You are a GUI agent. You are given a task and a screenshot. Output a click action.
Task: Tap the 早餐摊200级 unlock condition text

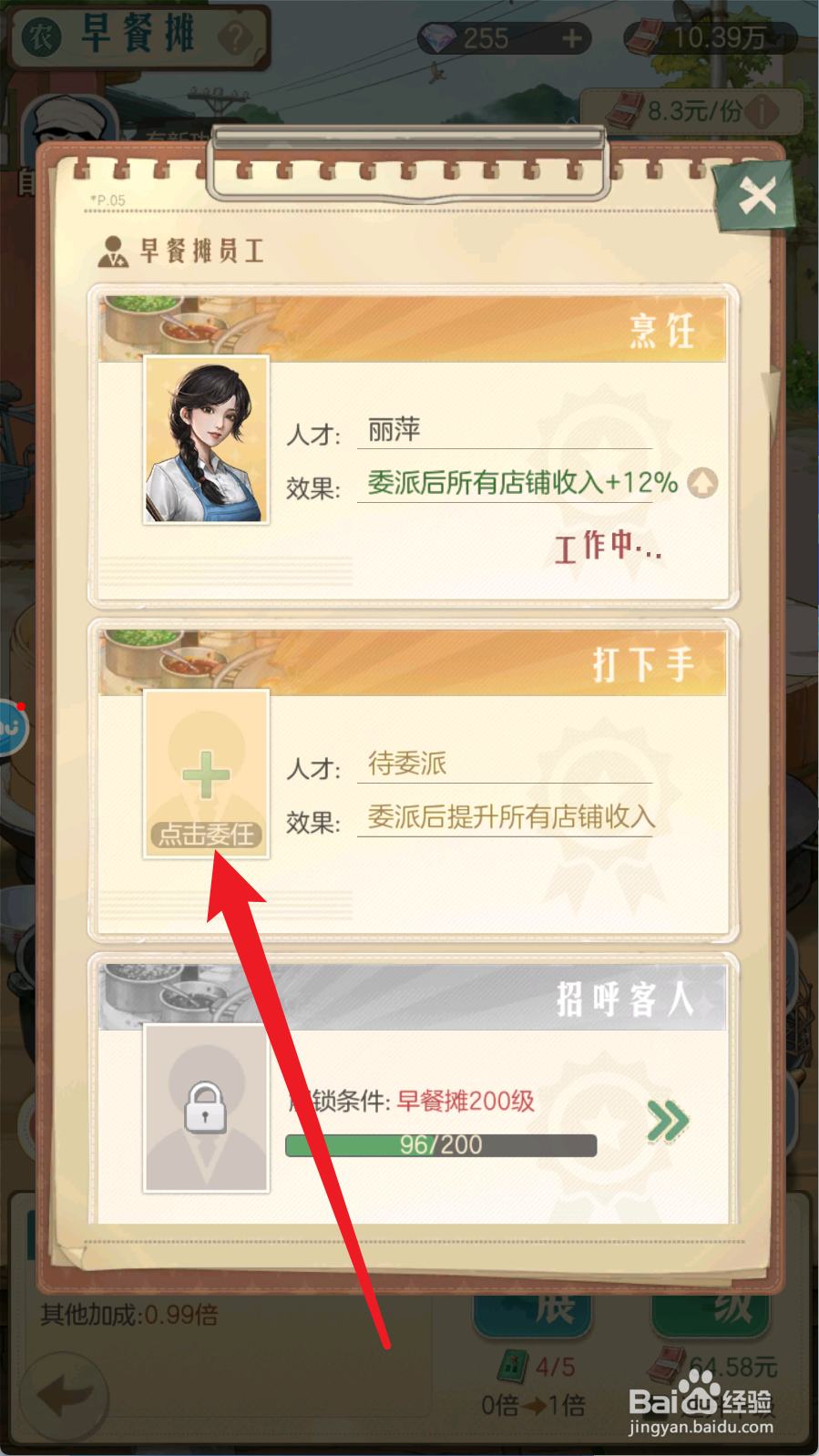pyautogui.click(x=466, y=1101)
